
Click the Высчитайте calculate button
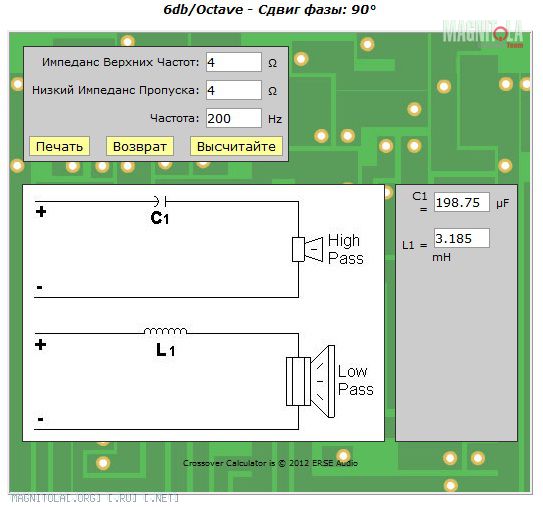click(x=236, y=146)
